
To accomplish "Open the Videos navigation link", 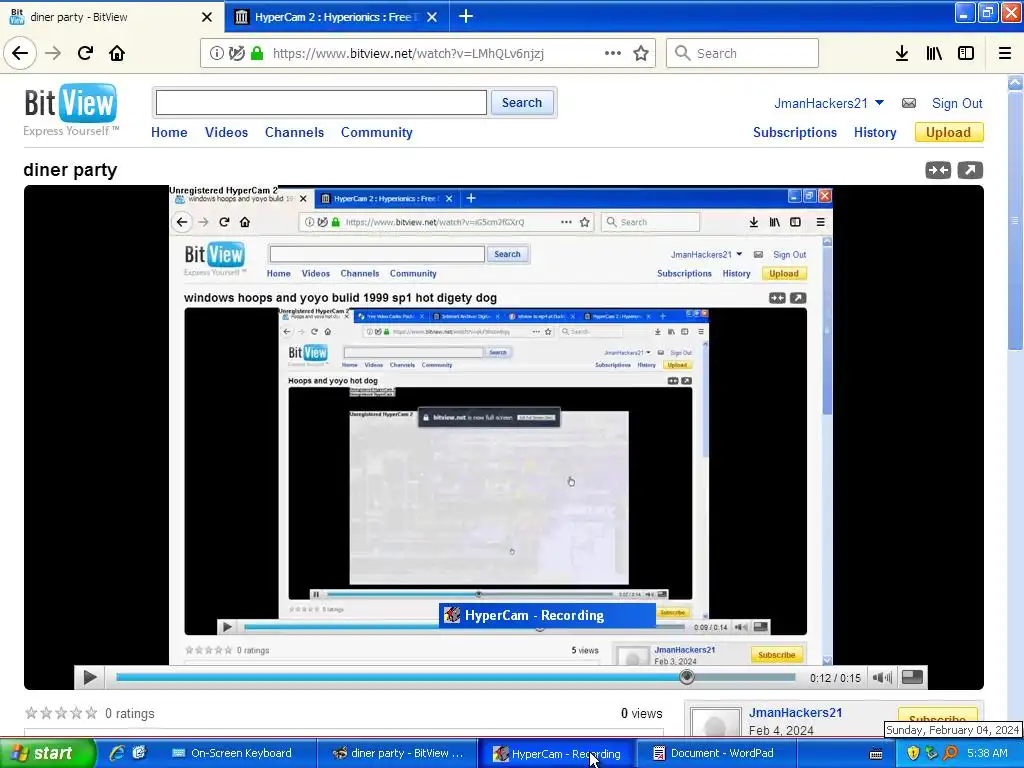I will coord(226,132).
